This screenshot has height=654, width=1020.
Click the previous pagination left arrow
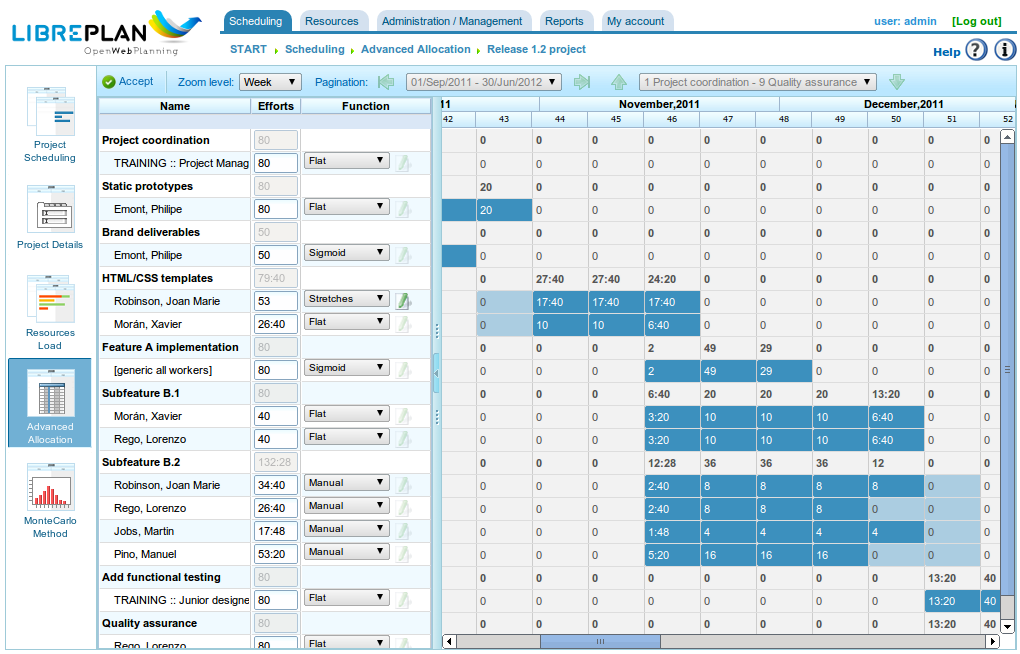(386, 82)
